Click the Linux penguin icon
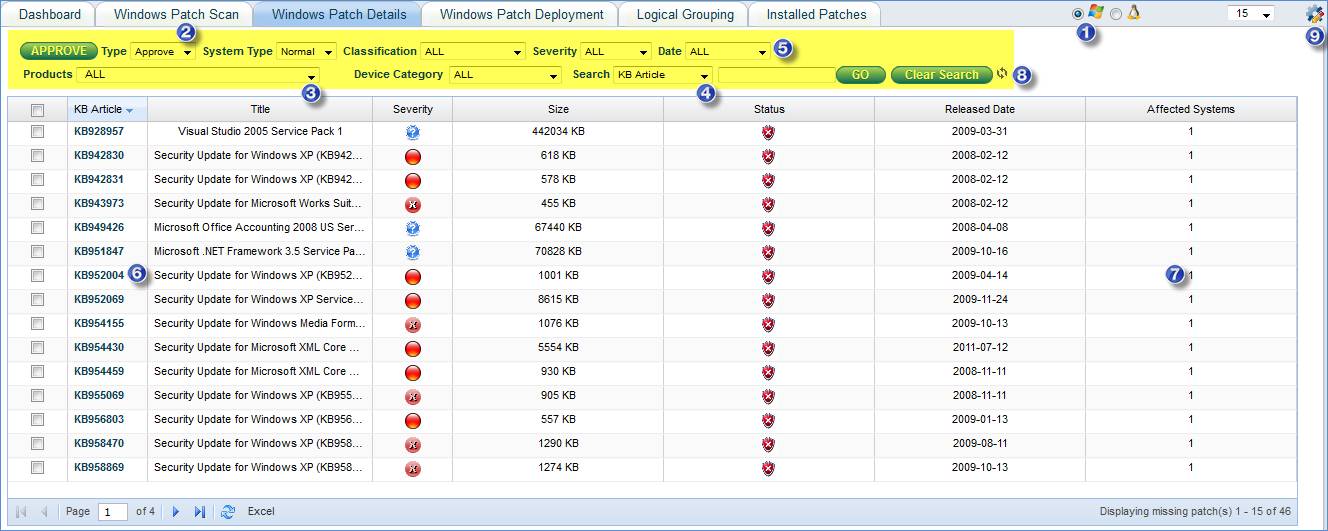 click(1133, 13)
